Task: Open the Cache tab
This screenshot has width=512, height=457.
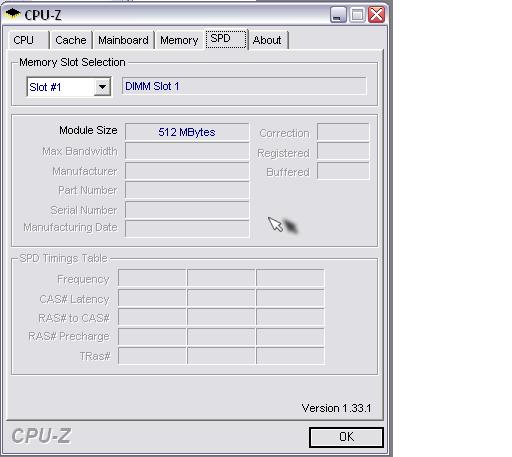Action: click(71, 40)
